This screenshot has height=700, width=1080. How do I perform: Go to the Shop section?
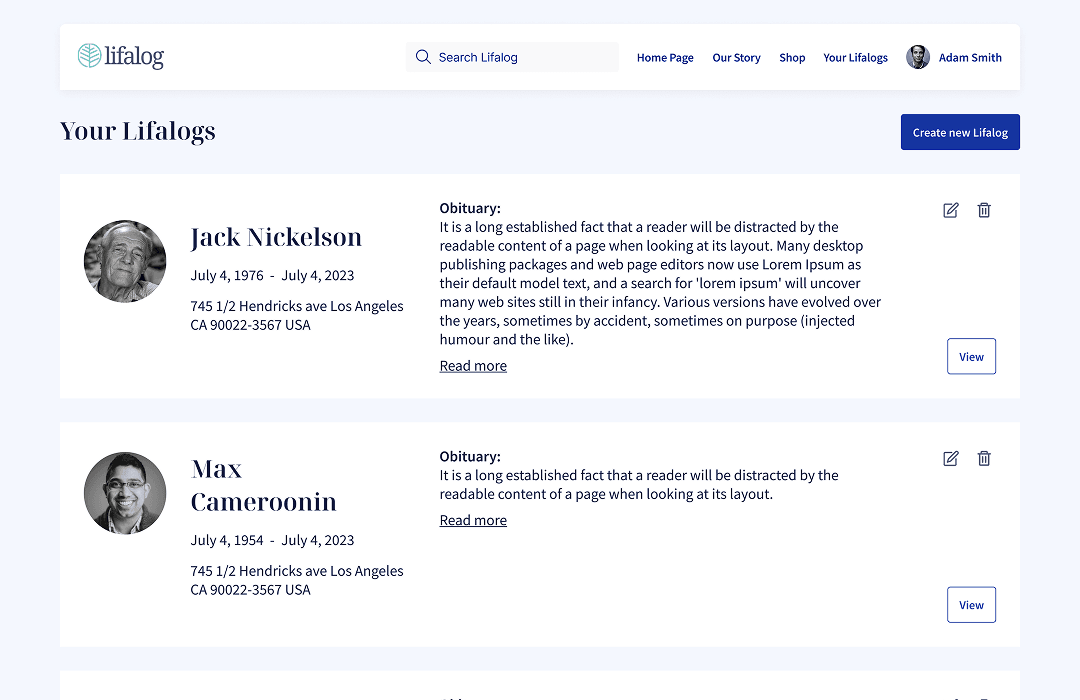pyautogui.click(x=792, y=57)
